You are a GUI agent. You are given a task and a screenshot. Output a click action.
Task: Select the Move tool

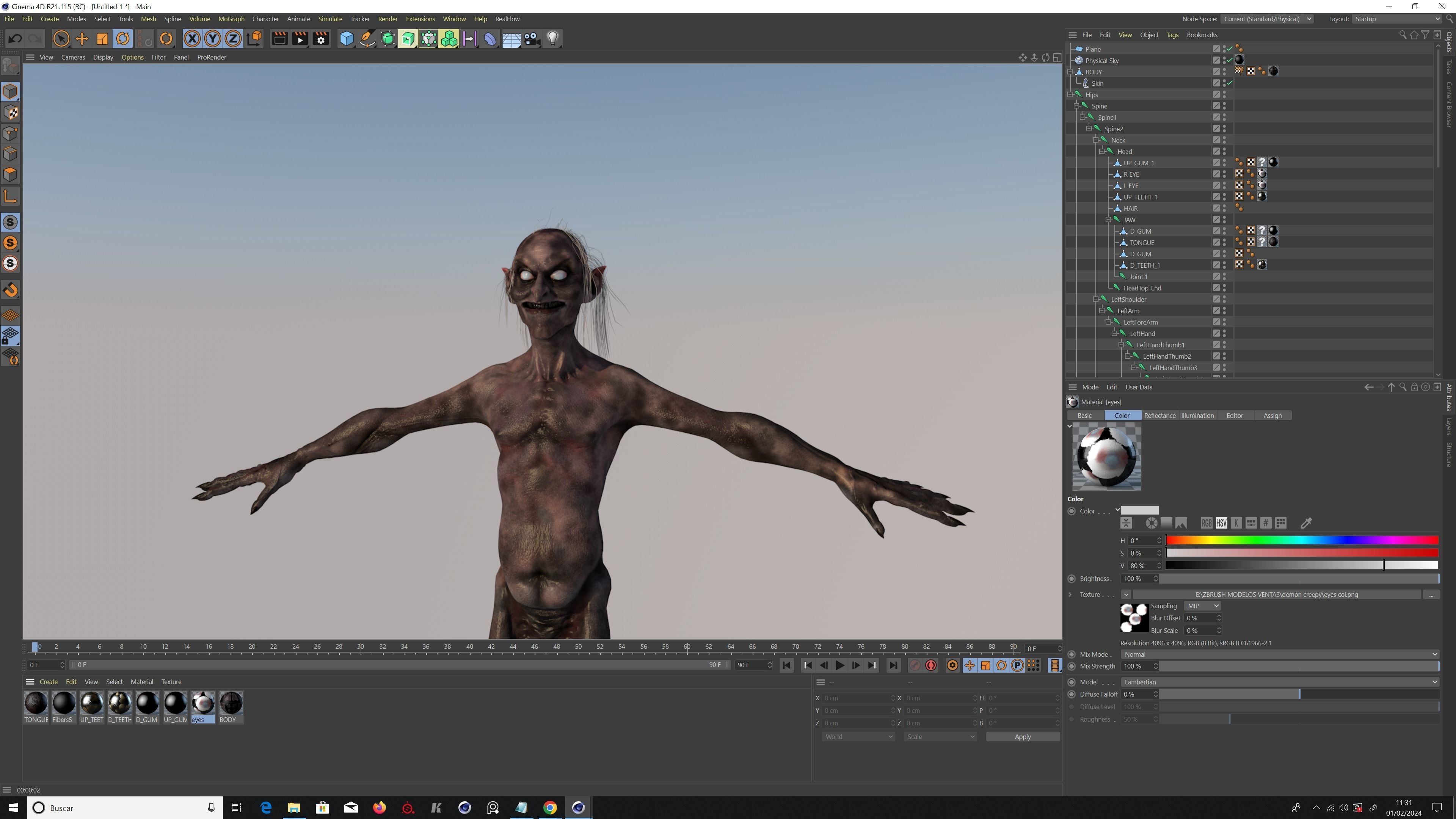pos(82,39)
